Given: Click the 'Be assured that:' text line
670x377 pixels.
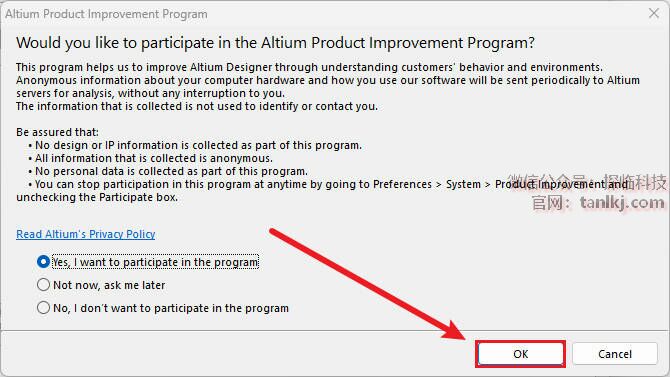Looking at the screenshot, I should pos(57,132).
